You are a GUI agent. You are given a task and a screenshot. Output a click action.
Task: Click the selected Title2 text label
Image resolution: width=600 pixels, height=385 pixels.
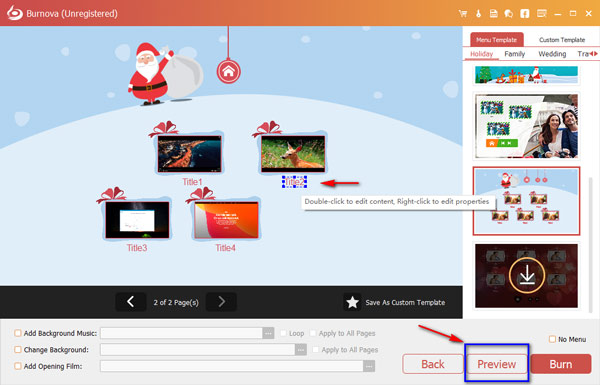(x=294, y=182)
